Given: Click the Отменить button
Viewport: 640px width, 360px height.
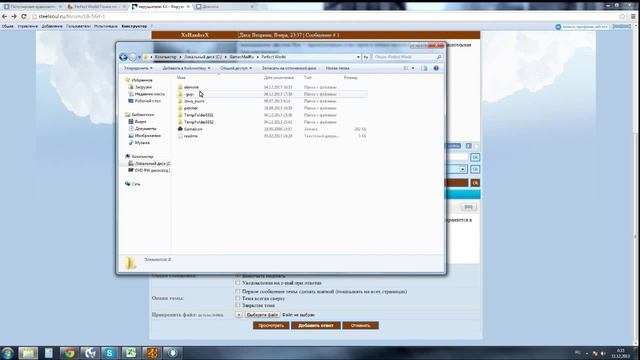Looking at the screenshot, I should (x=360, y=325).
